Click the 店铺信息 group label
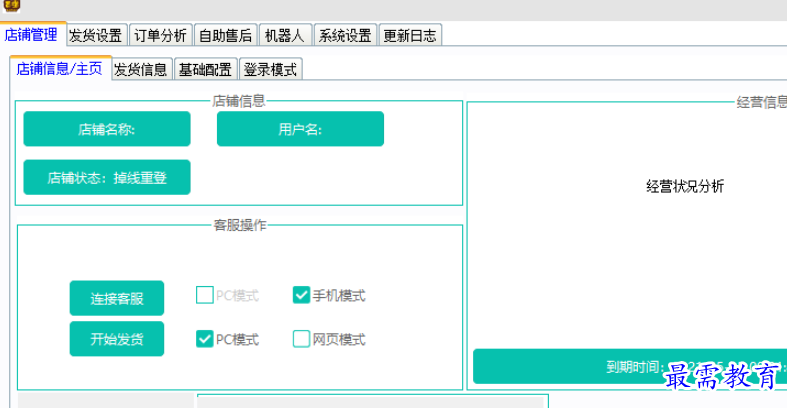This screenshot has height=408, width=787. tap(238, 101)
